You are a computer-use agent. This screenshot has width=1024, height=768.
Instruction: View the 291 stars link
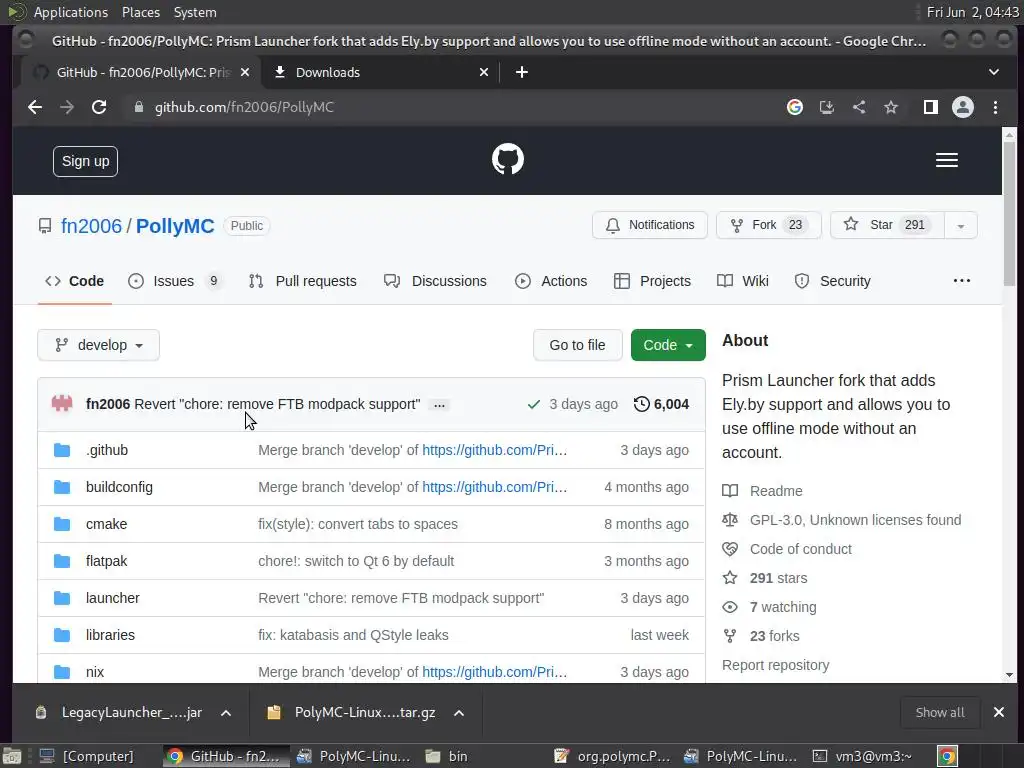[x=778, y=578]
